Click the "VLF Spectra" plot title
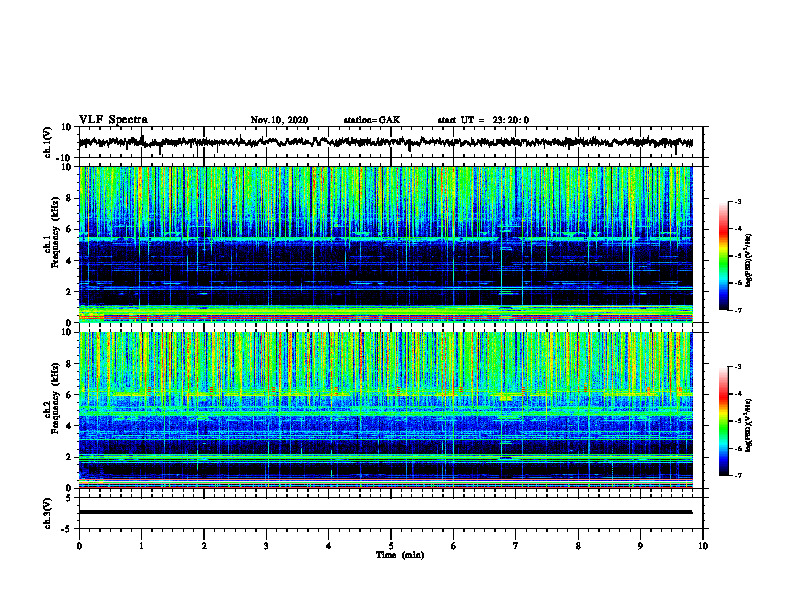This screenshot has height=612, width=792. (x=113, y=120)
